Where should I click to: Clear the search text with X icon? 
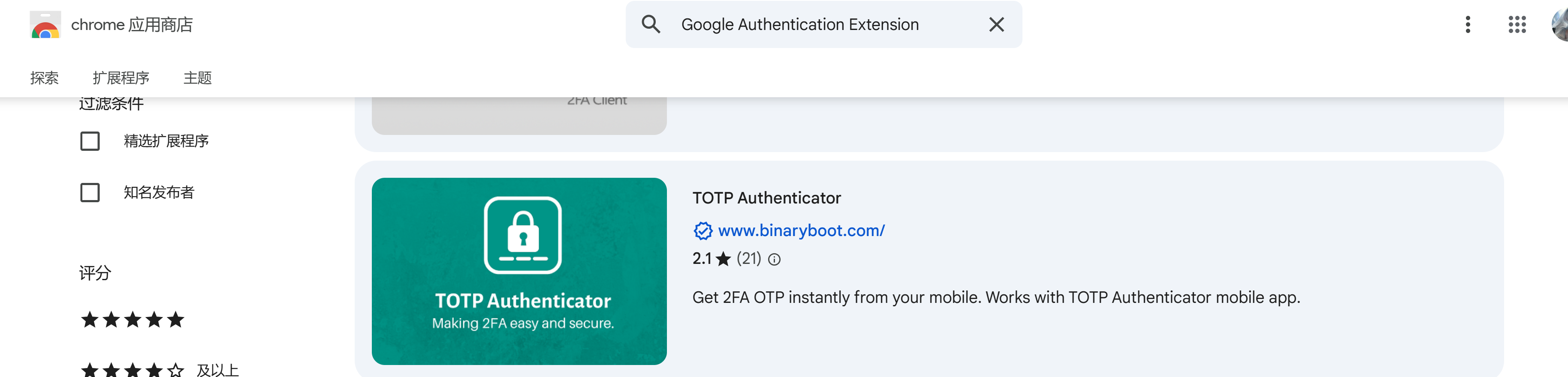pyautogui.click(x=996, y=24)
